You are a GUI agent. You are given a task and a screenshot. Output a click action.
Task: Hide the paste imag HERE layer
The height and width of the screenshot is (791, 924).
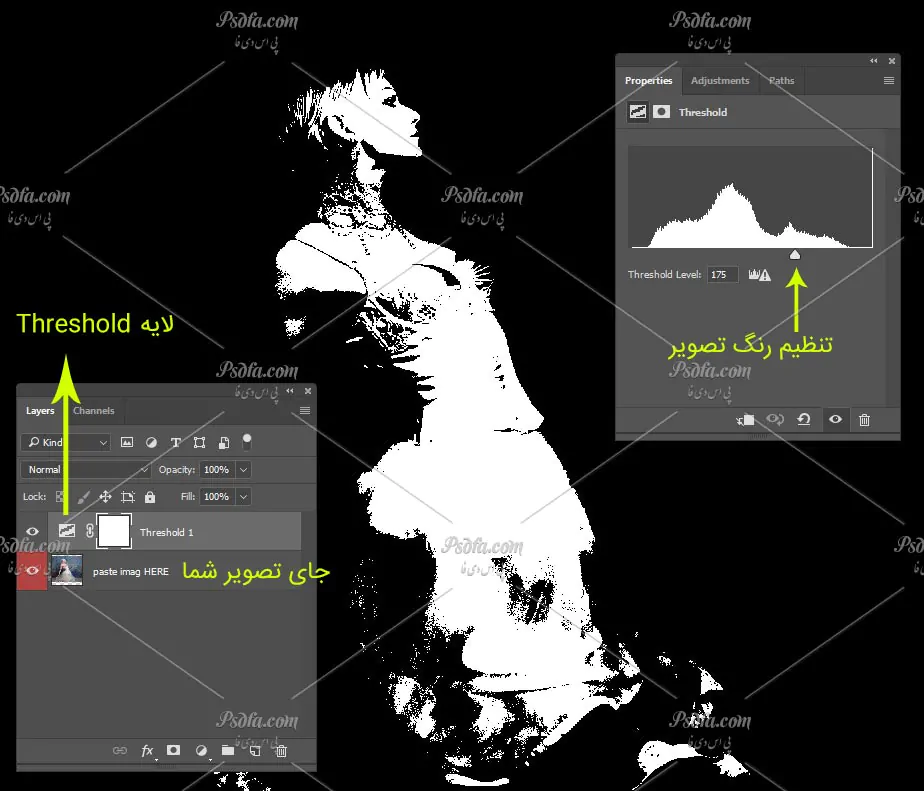coord(32,570)
